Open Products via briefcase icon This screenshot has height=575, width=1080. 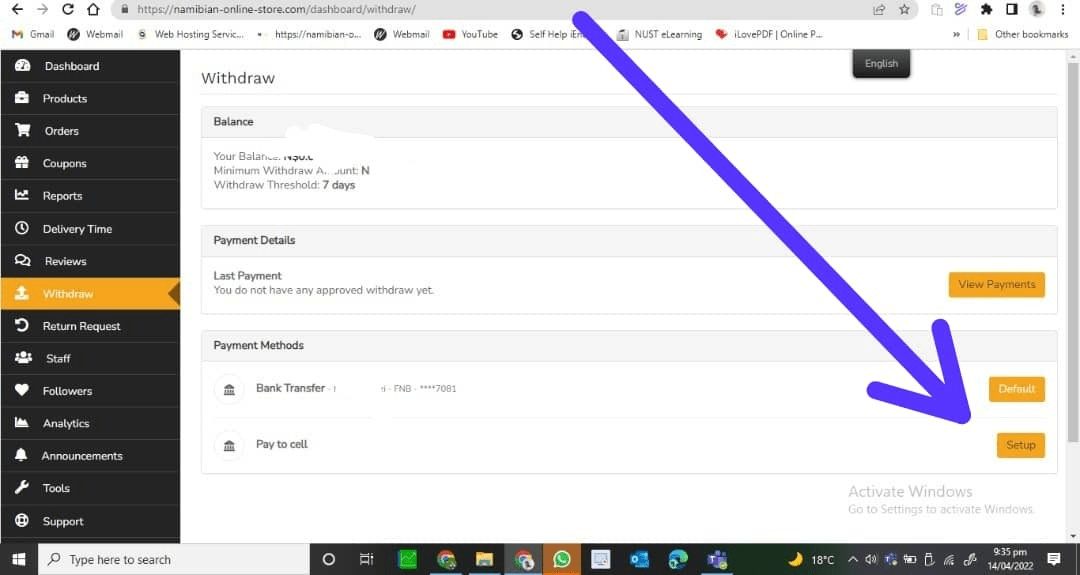[x=22, y=98]
